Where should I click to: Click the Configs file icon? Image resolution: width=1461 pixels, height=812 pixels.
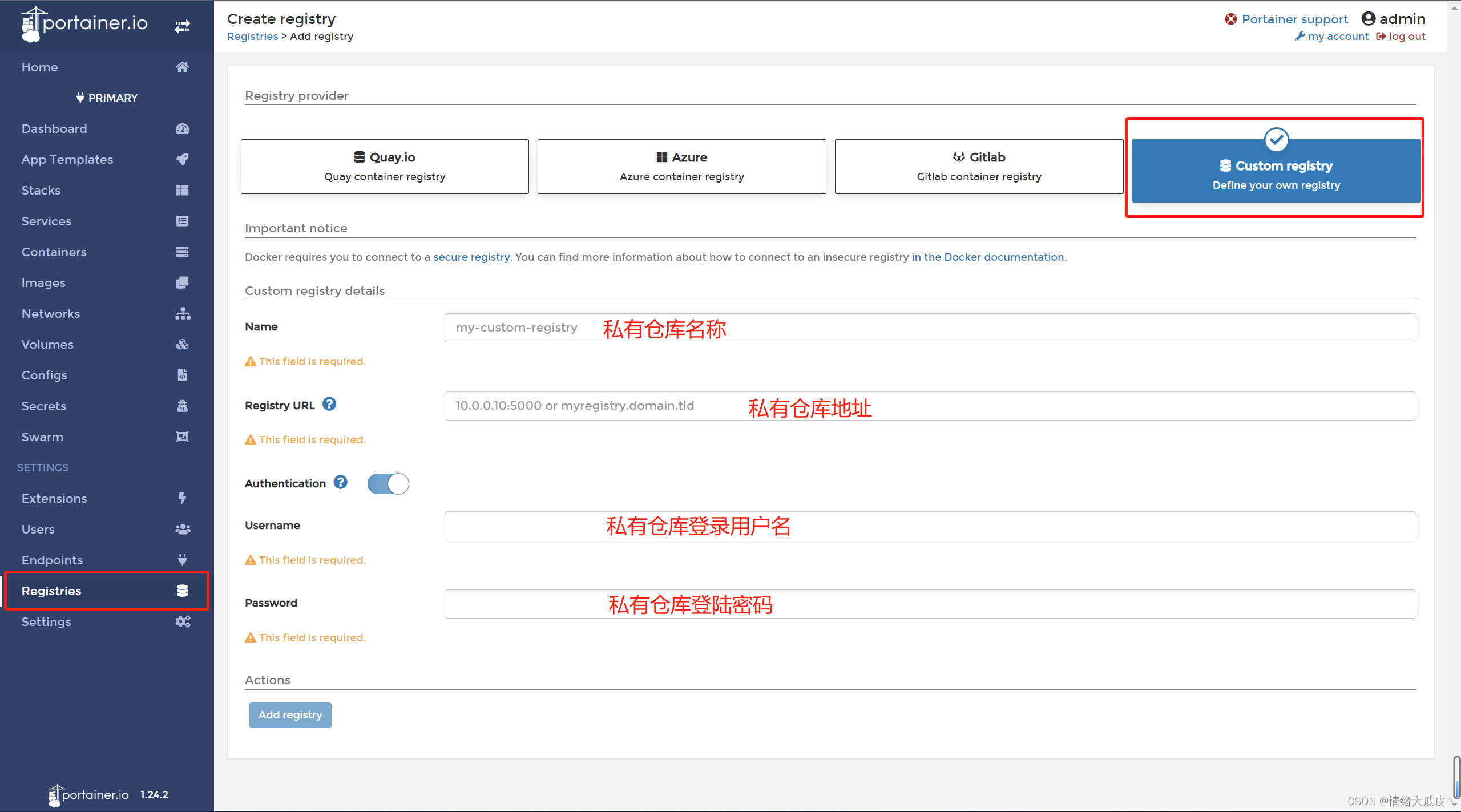coord(182,375)
